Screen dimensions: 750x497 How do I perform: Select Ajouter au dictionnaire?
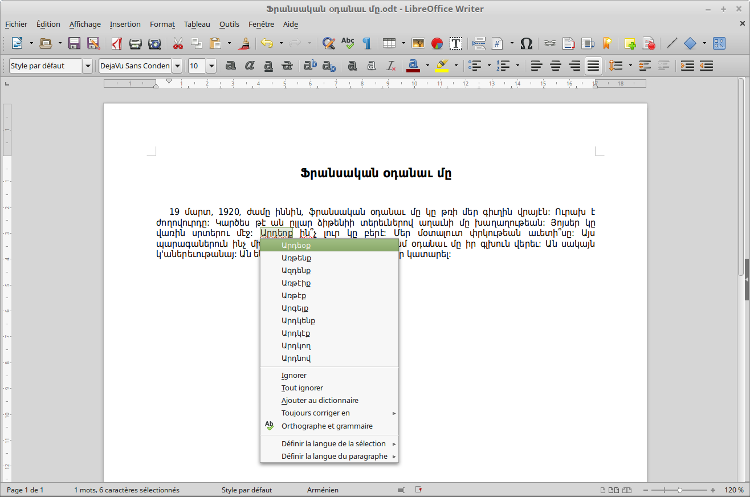(329, 400)
